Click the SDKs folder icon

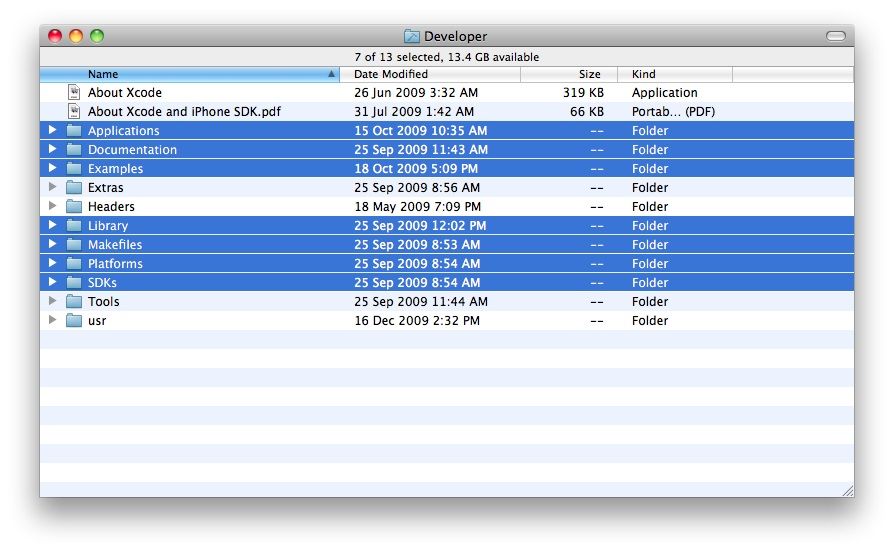pos(74,282)
